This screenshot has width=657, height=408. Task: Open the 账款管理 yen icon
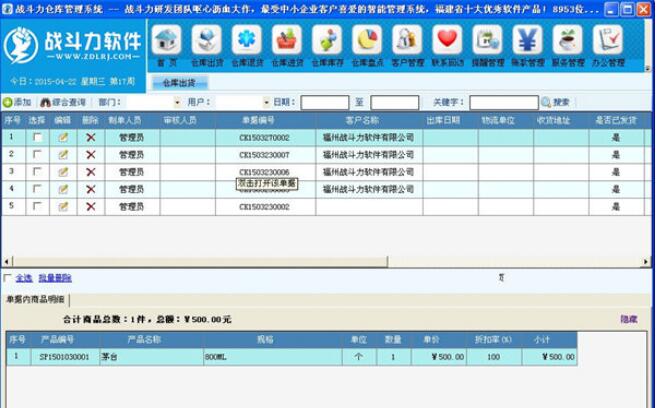point(528,40)
